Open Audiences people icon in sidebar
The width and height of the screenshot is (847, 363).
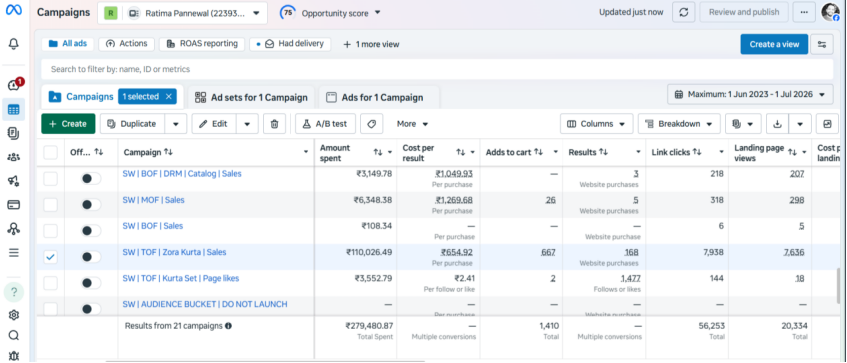[14, 157]
